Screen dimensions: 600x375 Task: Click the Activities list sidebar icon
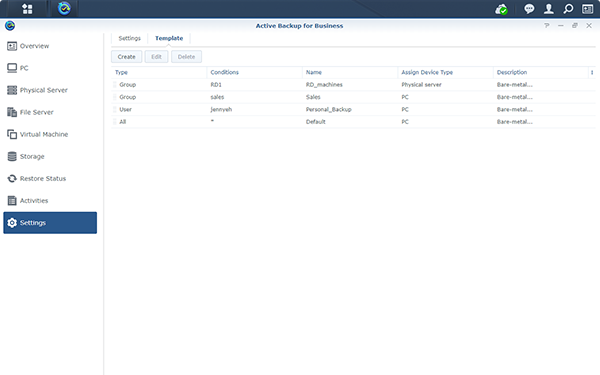[x=12, y=201]
